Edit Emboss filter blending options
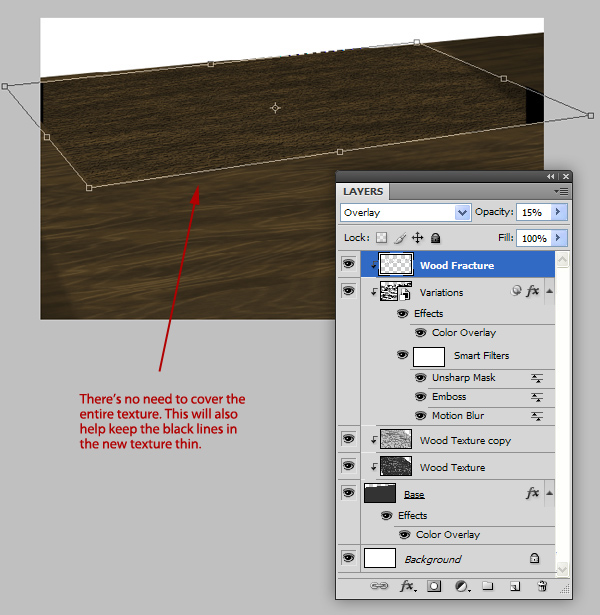Image resolution: width=600 pixels, height=615 pixels. point(536,397)
